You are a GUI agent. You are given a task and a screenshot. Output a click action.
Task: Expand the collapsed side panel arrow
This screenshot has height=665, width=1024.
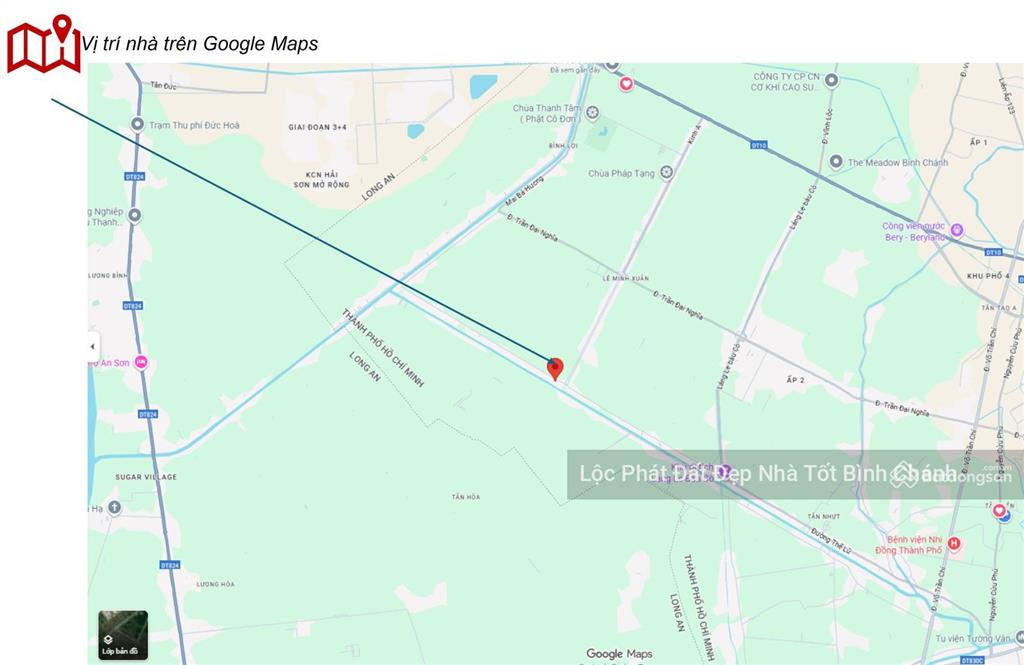93,346
